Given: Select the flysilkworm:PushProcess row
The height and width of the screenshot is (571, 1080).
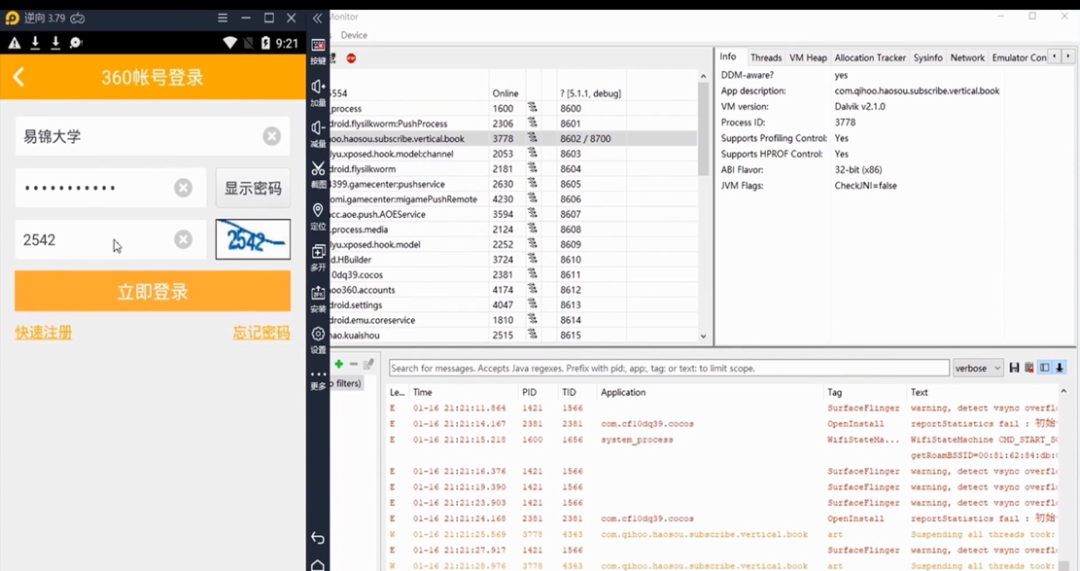Looking at the screenshot, I should [x=513, y=123].
